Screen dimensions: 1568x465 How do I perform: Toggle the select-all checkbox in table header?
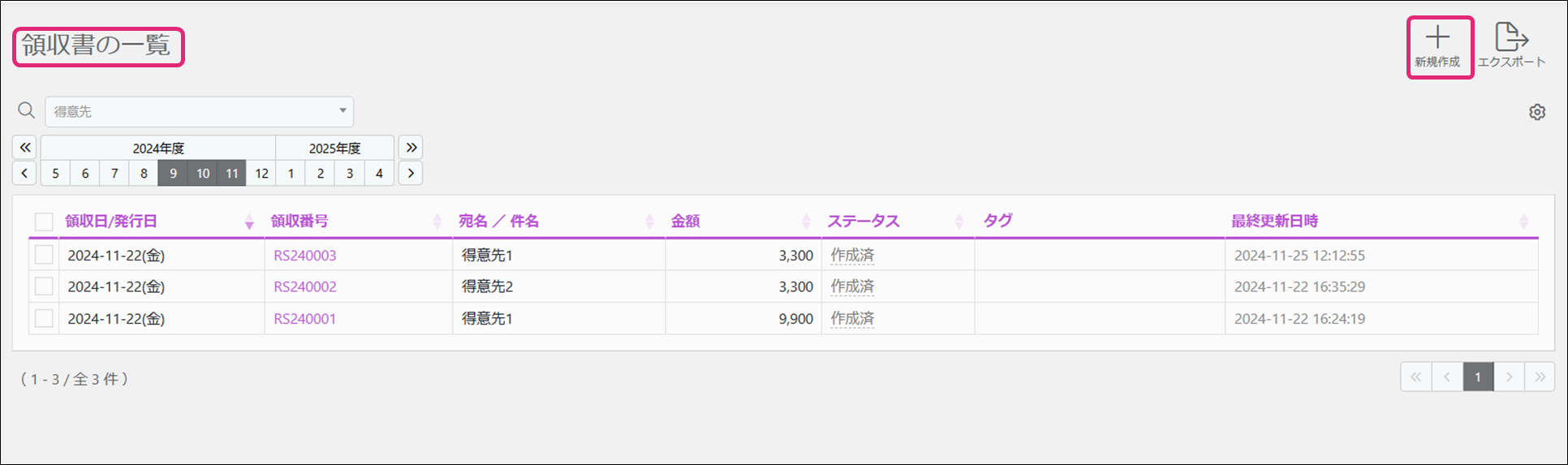tap(44, 222)
